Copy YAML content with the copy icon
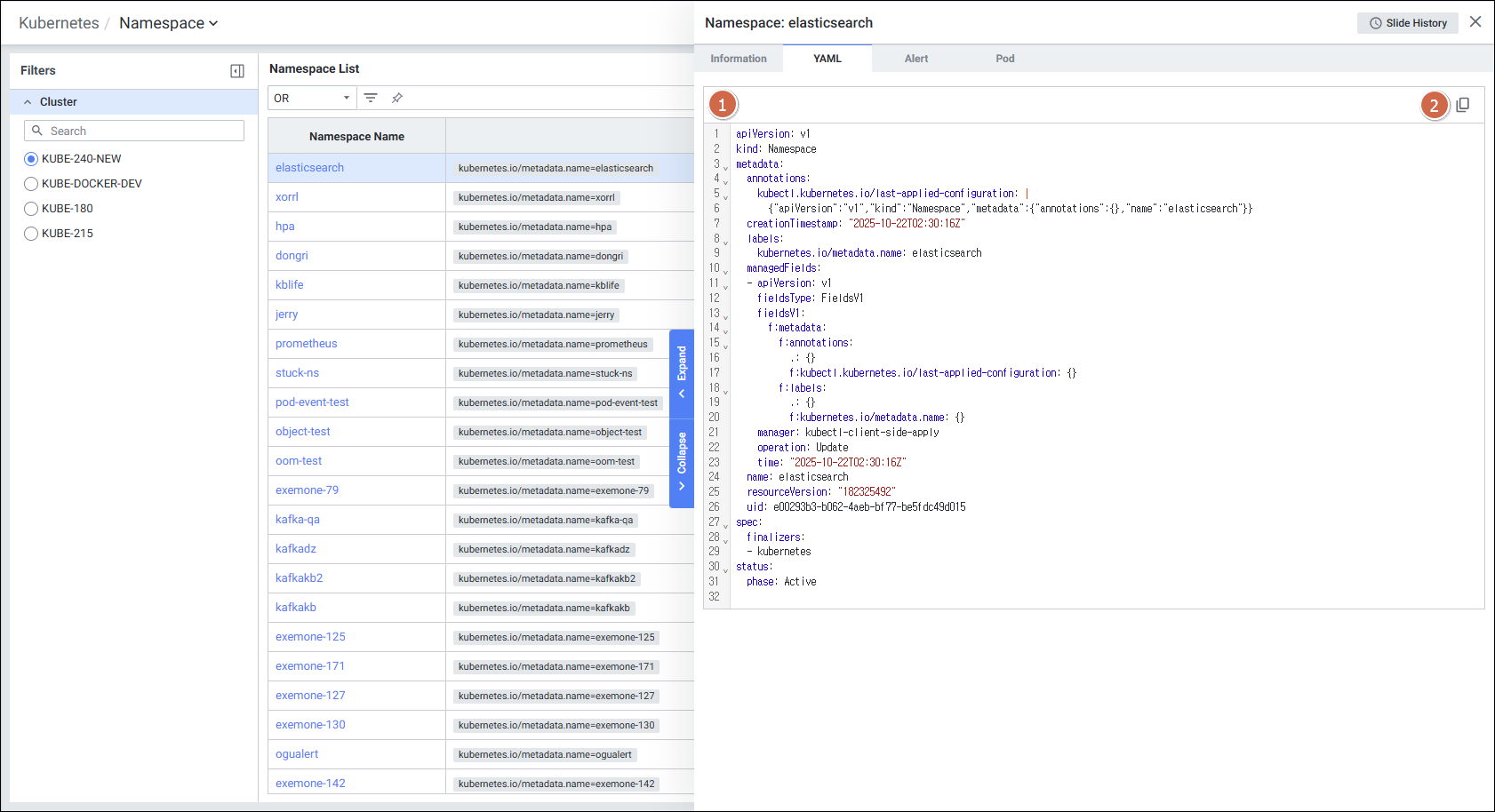The height and width of the screenshot is (812, 1495). [1462, 105]
